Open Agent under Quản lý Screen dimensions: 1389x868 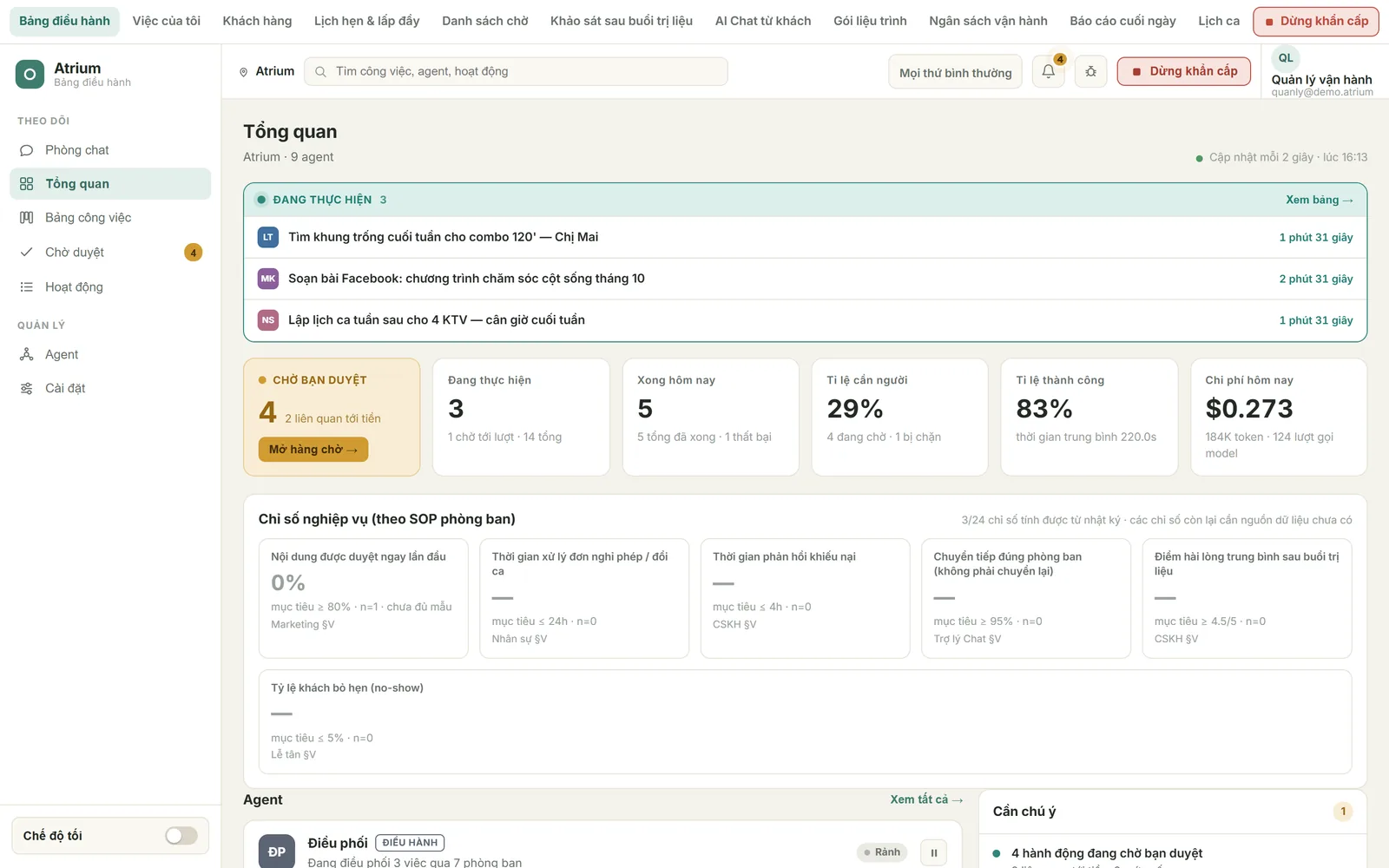tap(110, 354)
